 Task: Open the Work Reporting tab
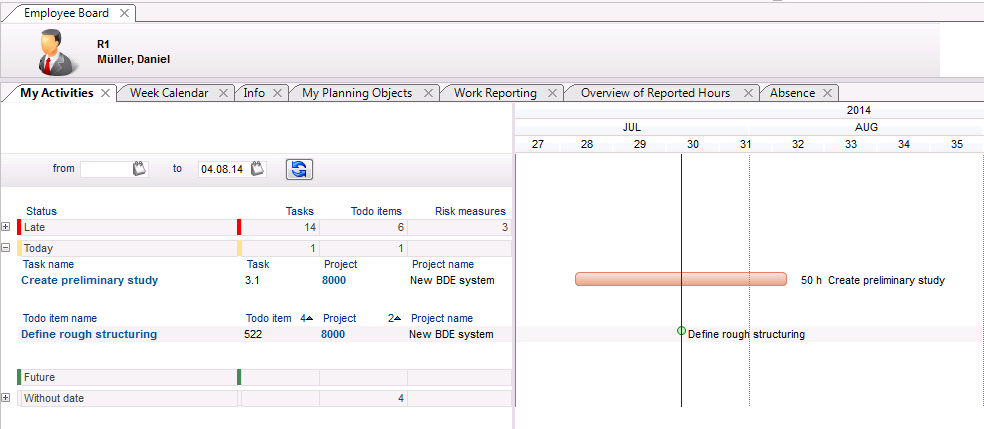point(495,93)
